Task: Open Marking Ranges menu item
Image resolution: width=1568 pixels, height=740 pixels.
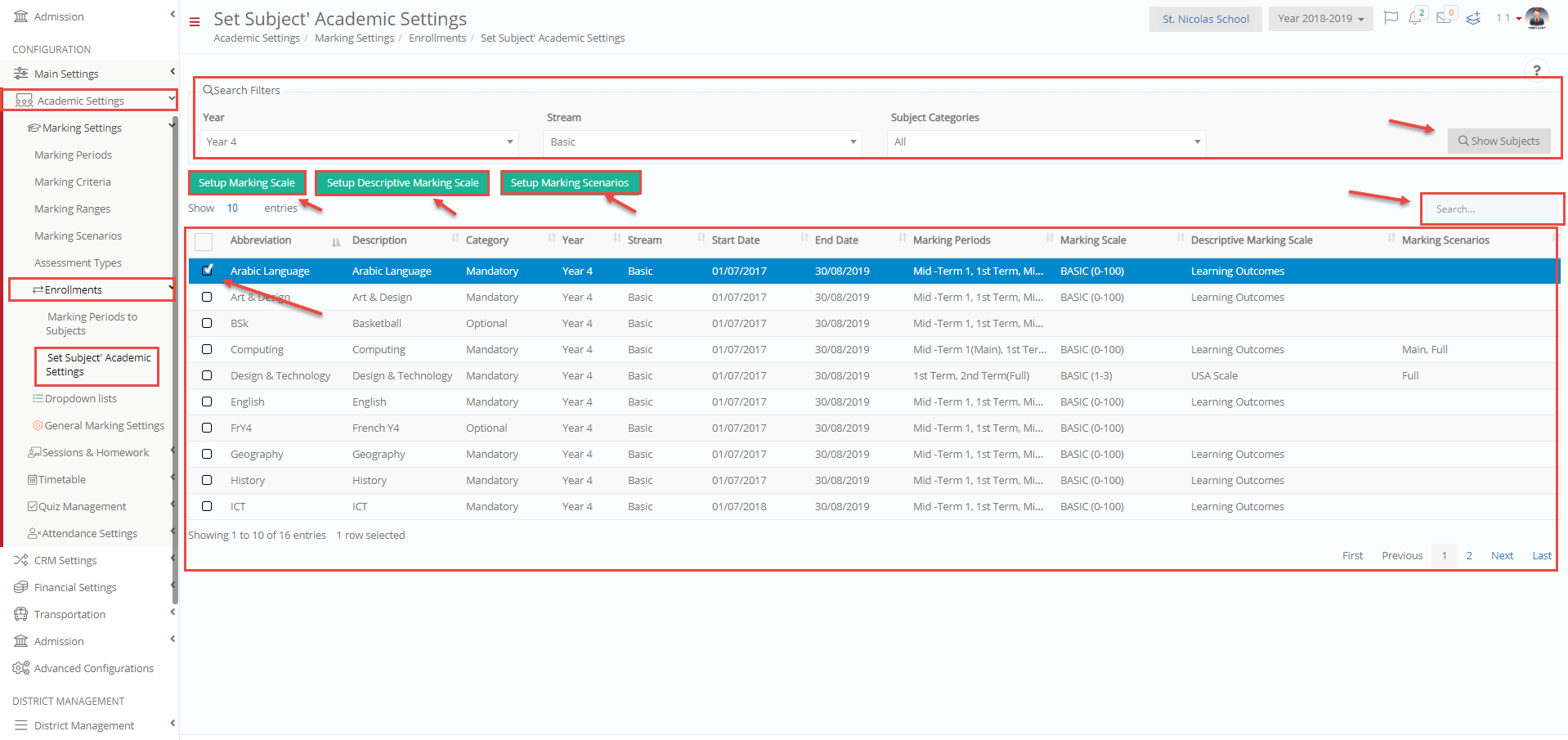Action: pyautogui.click(x=72, y=209)
